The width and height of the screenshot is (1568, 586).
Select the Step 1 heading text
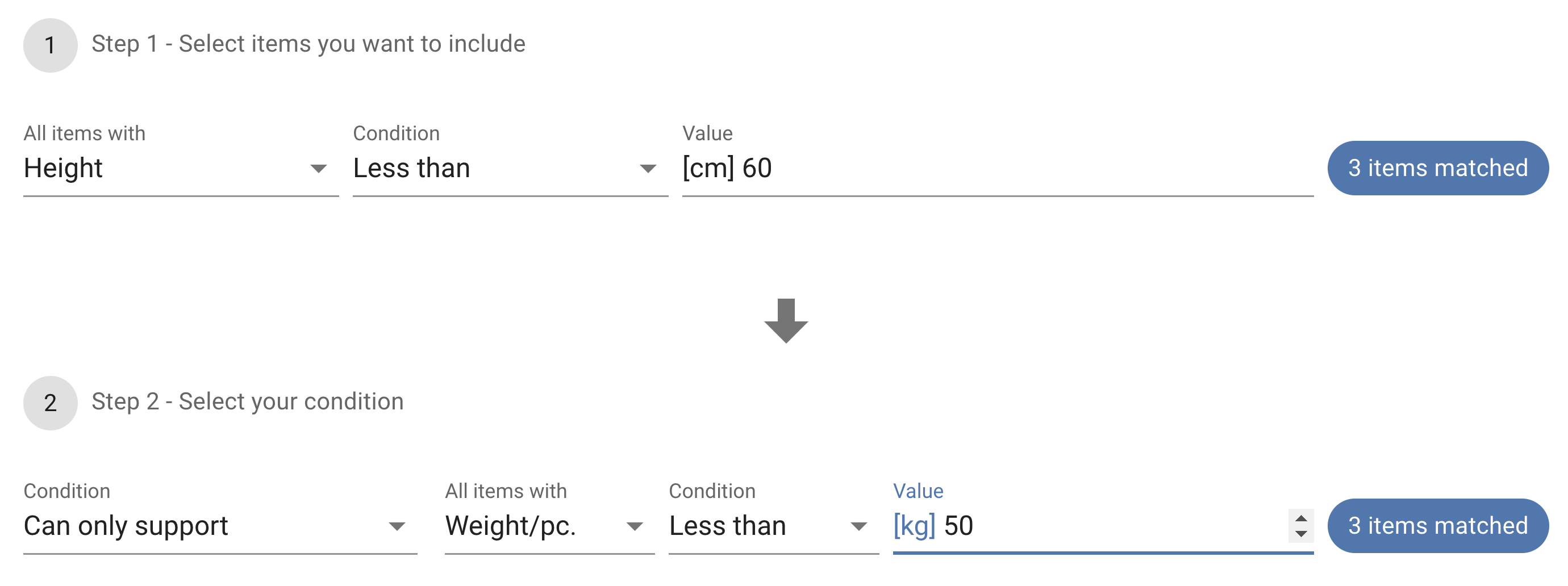[x=308, y=44]
